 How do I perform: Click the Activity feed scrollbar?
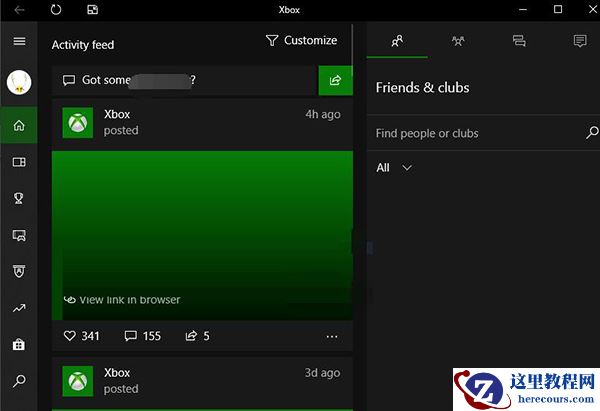[x=352, y=50]
